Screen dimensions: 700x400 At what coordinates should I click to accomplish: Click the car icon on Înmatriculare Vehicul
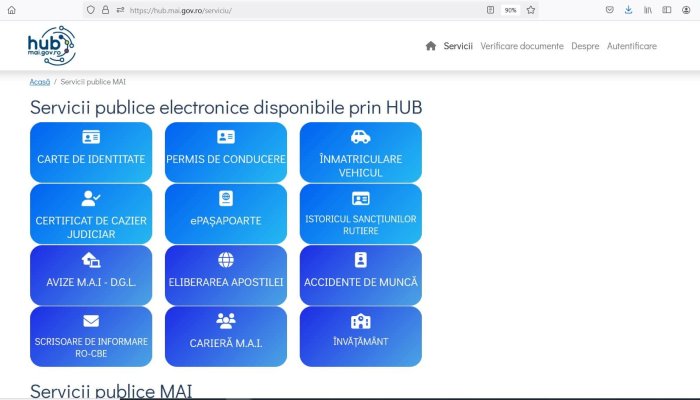tap(361, 137)
